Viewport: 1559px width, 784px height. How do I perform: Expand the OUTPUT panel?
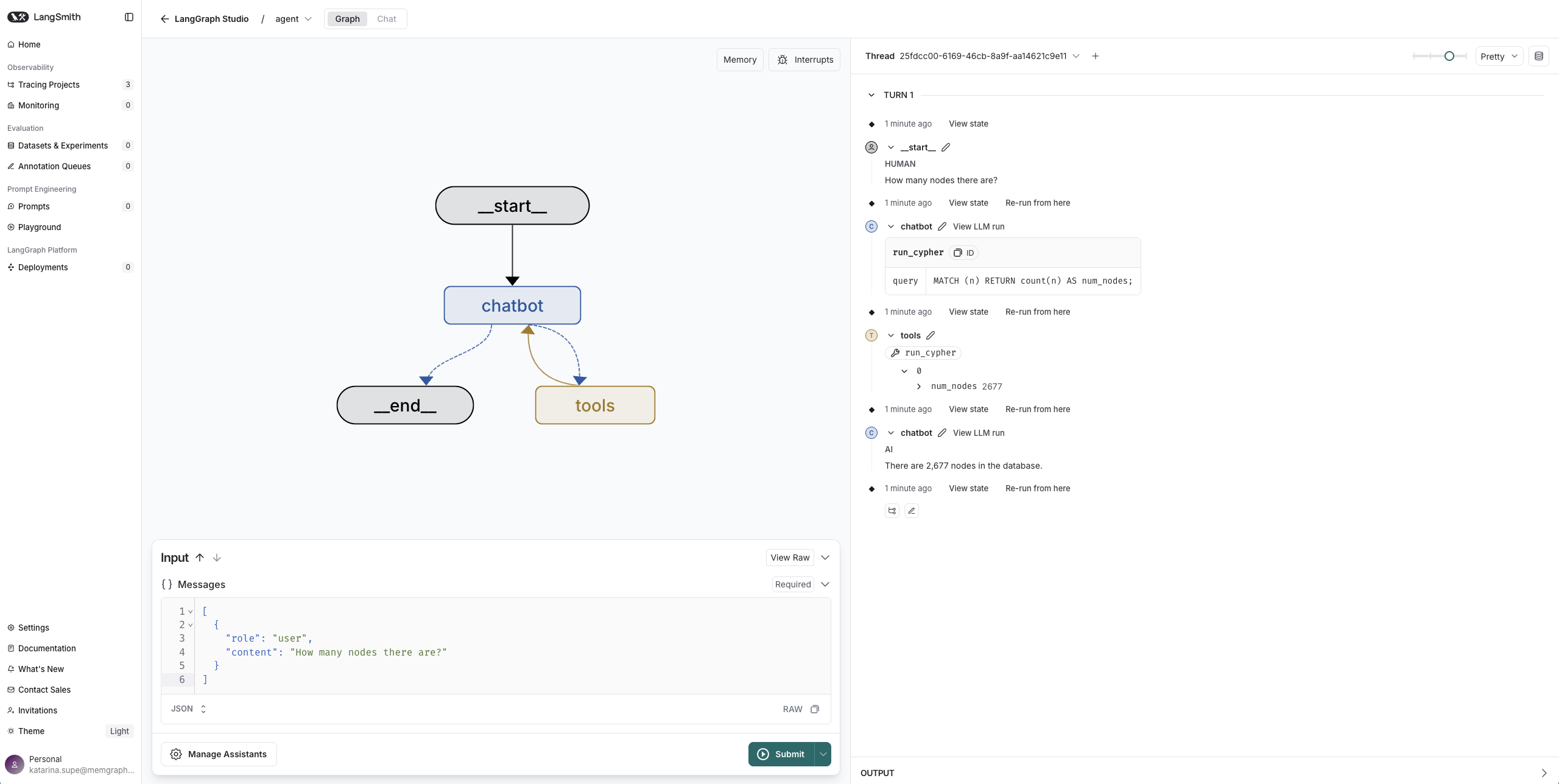point(1544,773)
